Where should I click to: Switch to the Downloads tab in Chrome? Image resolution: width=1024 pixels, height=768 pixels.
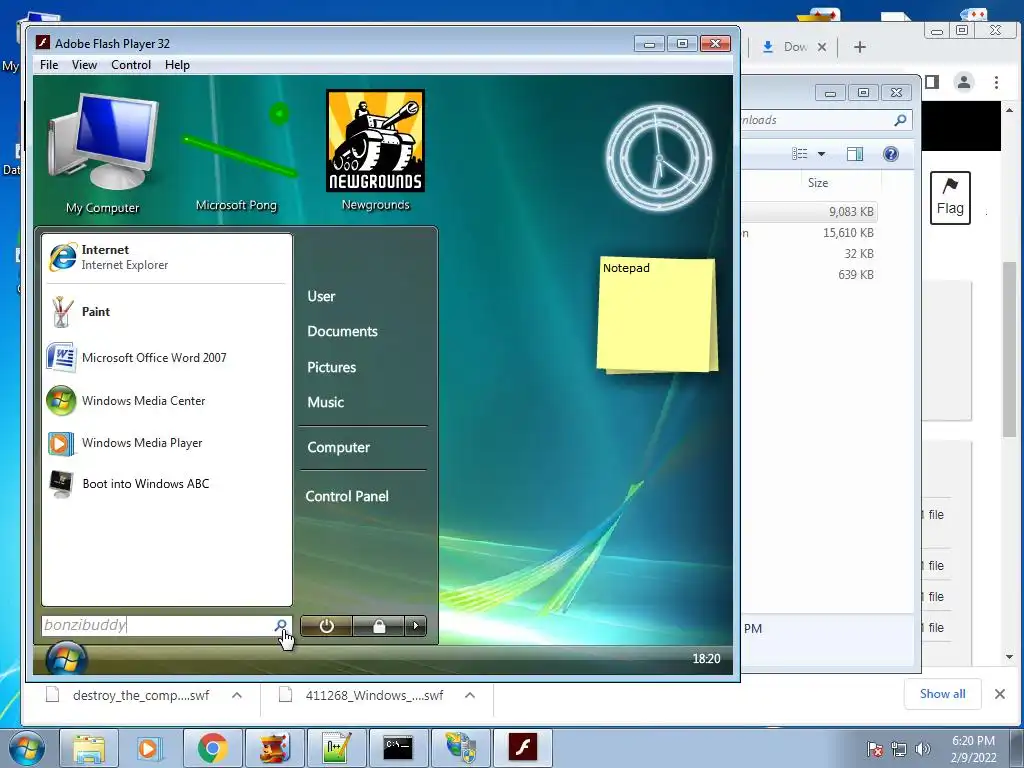click(786, 47)
